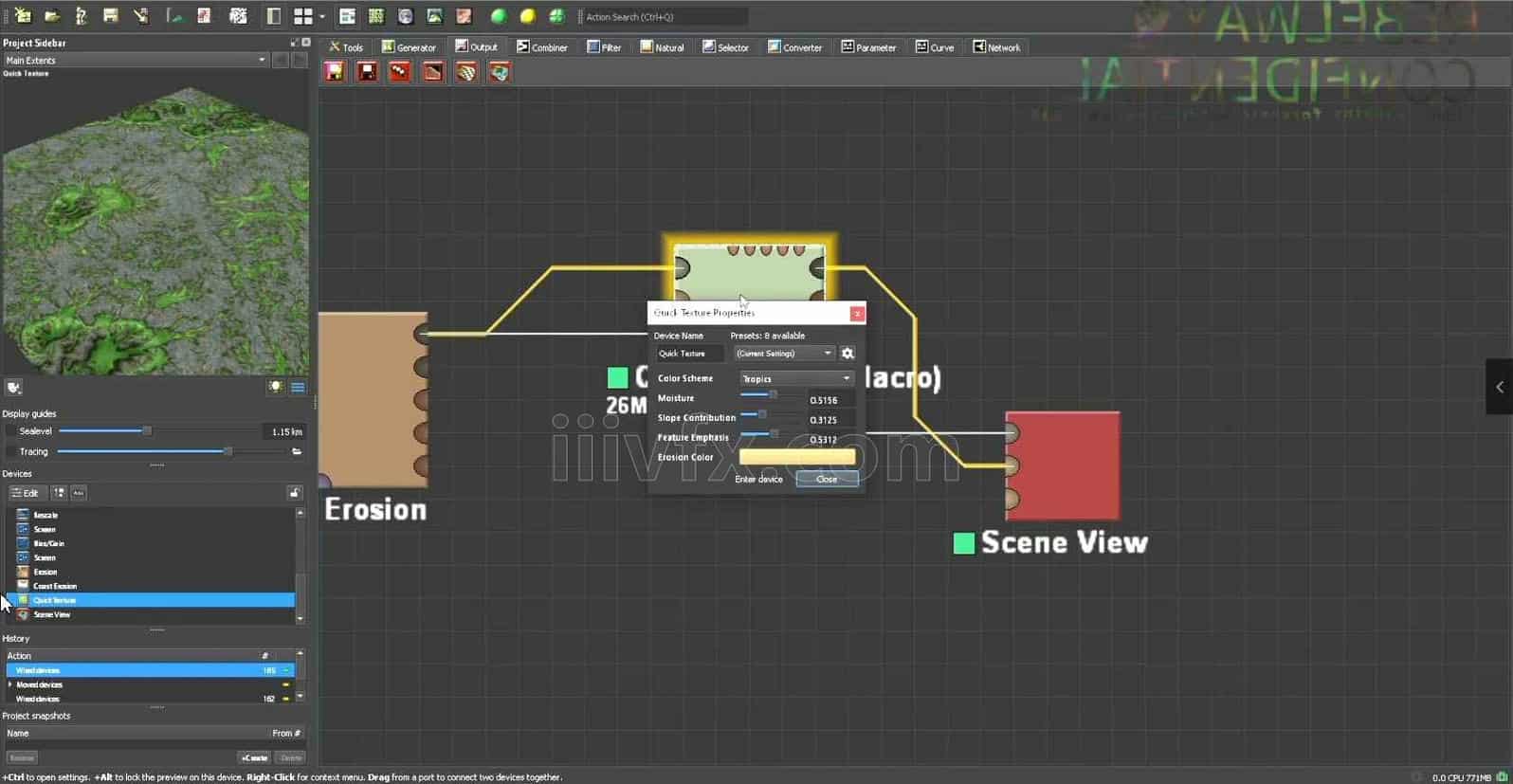Click the yellow build sphere button
Image resolution: width=1513 pixels, height=784 pixels.
pyautogui.click(x=527, y=16)
